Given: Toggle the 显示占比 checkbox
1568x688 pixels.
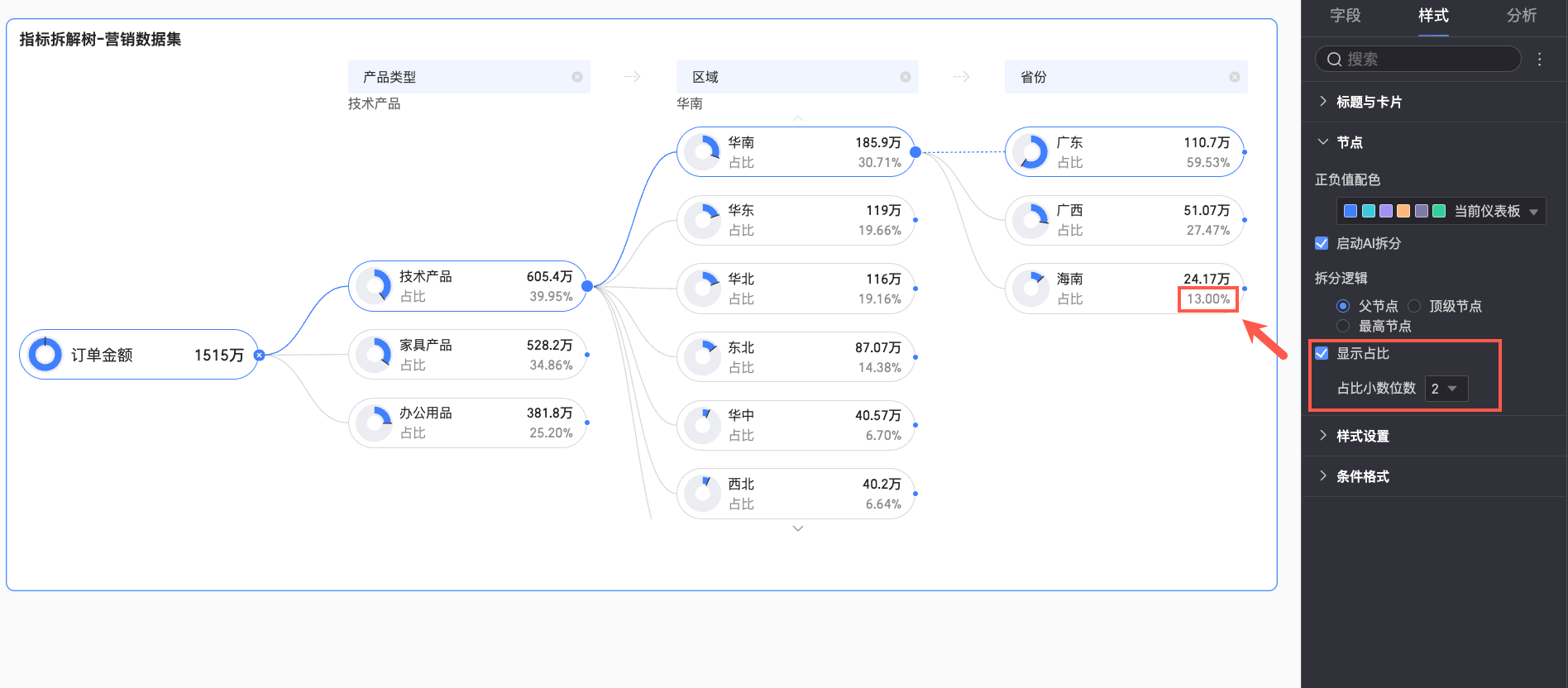Looking at the screenshot, I should click(x=1322, y=353).
